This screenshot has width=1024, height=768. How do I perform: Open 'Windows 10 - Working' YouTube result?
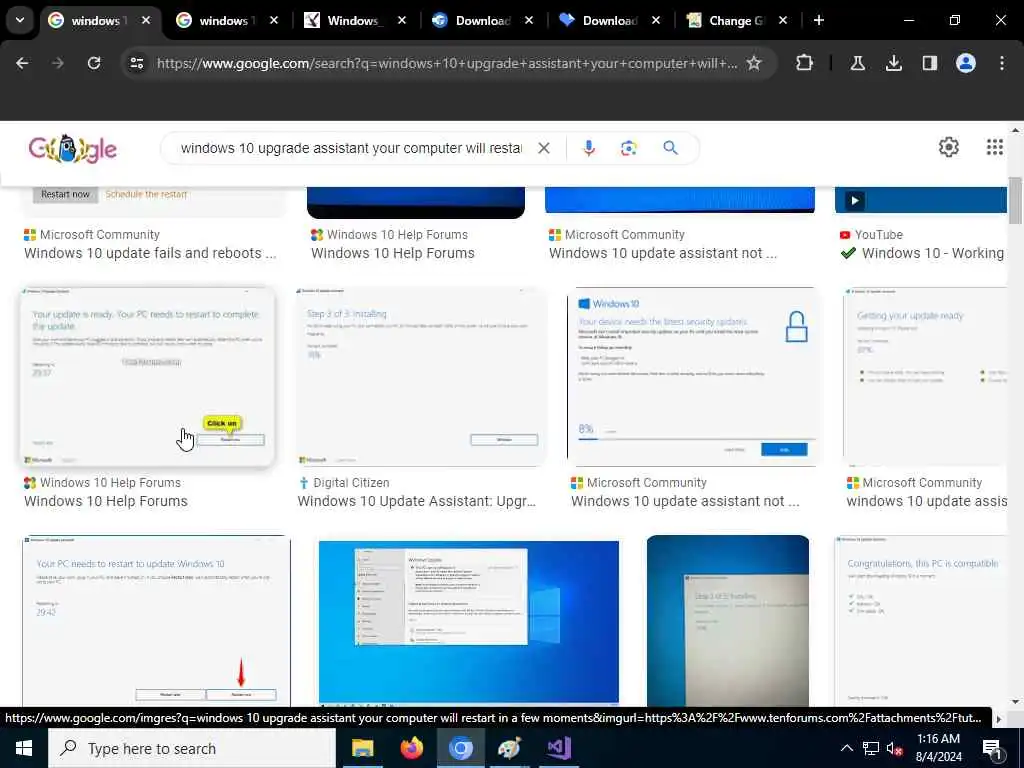point(933,253)
